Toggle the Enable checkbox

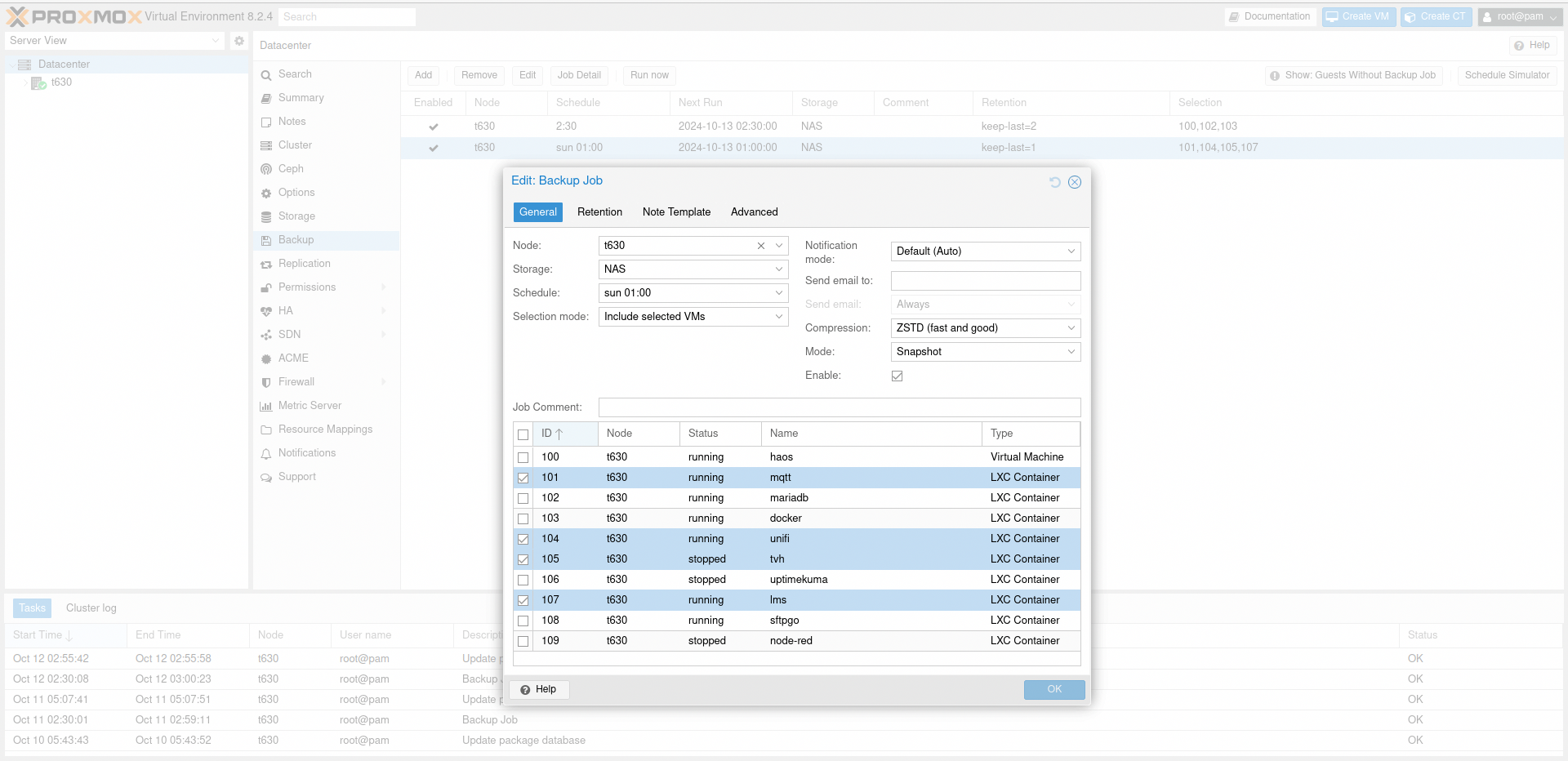(897, 376)
